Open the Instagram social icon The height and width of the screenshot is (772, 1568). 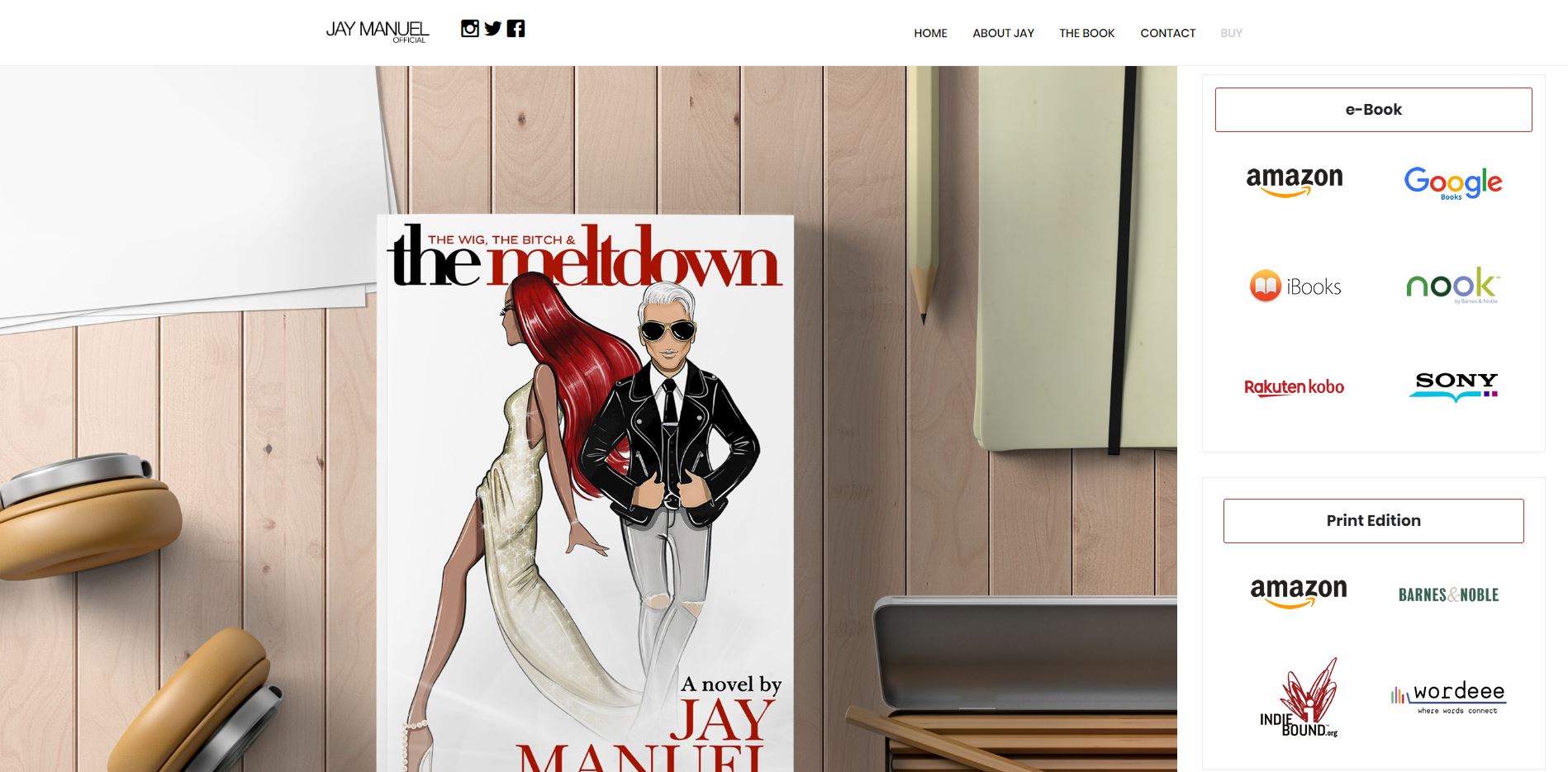(x=469, y=29)
